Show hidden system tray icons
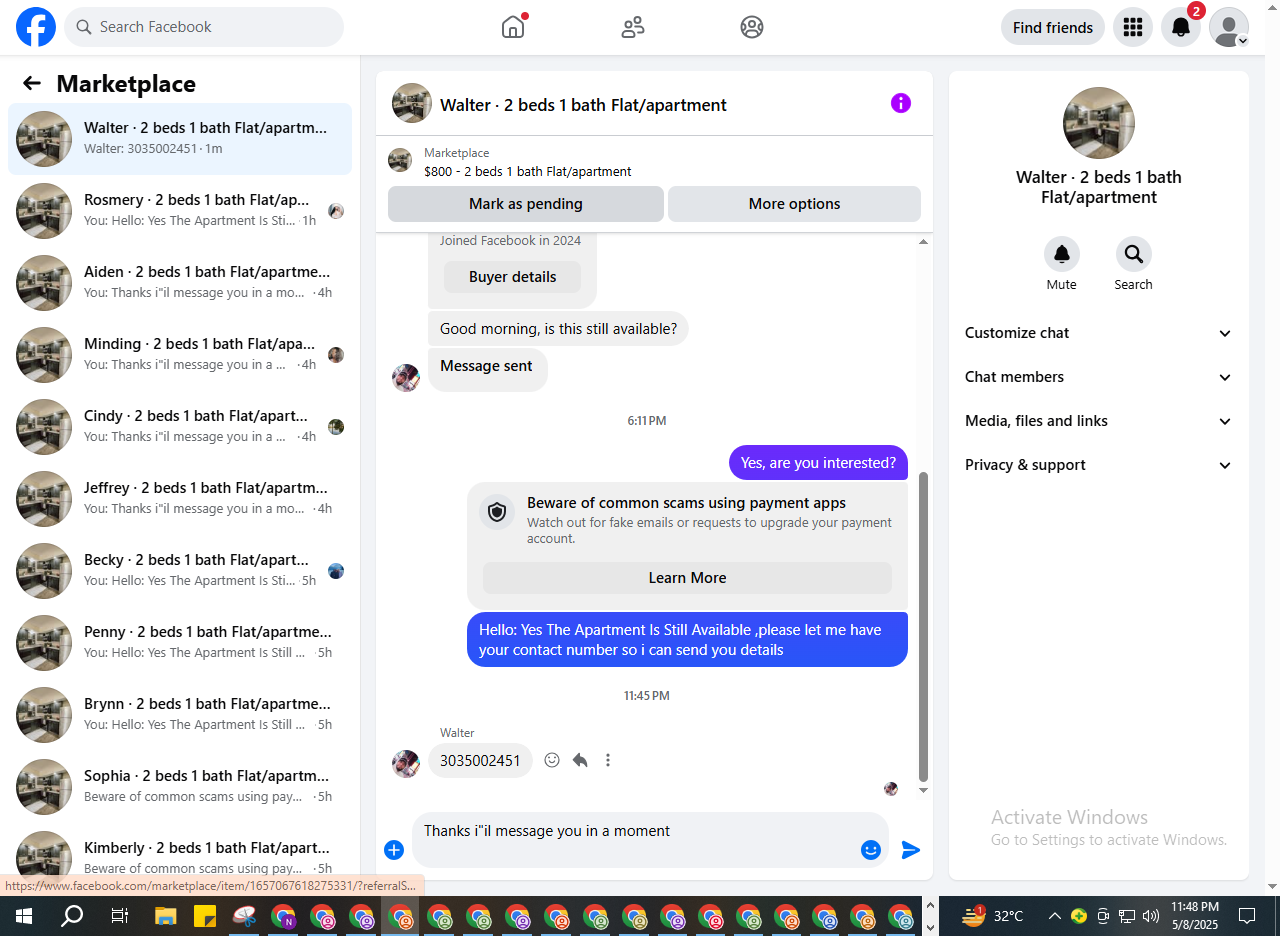The width and height of the screenshot is (1280, 936). click(x=1055, y=915)
